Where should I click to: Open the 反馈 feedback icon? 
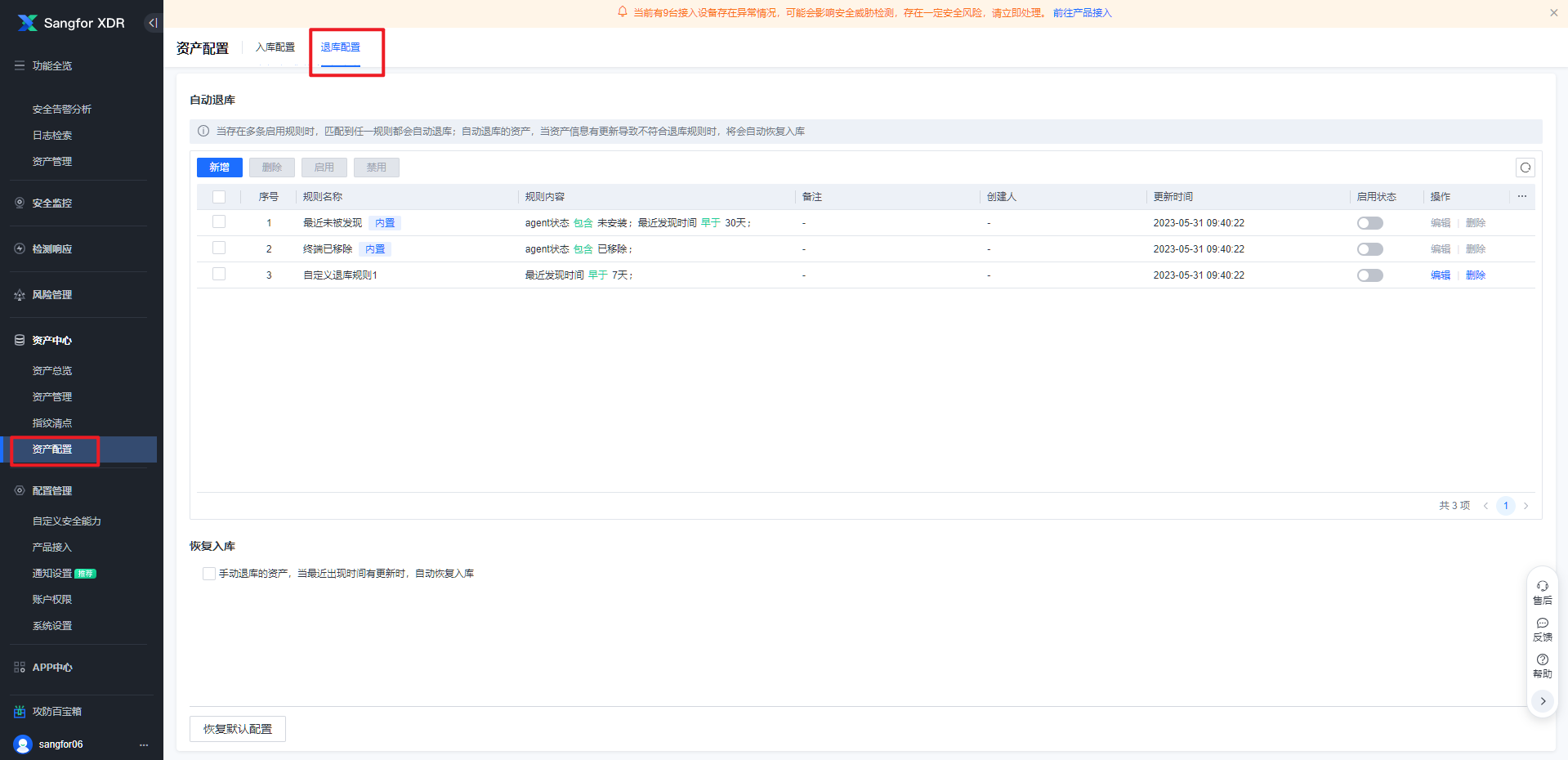(1542, 628)
